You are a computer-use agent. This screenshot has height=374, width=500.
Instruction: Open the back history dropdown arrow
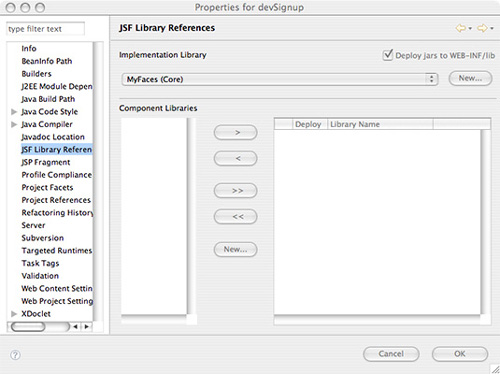pos(470,29)
